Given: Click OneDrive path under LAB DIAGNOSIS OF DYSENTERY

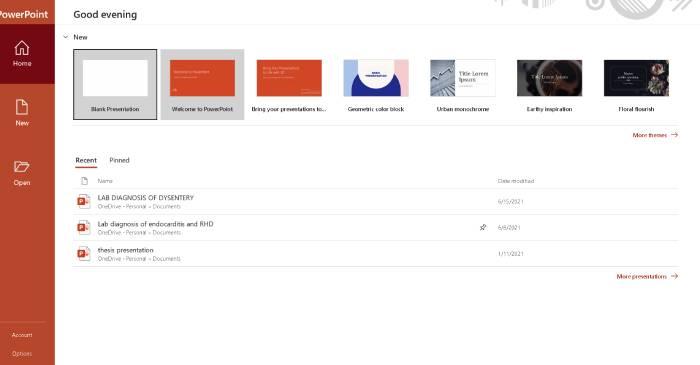Looking at the screenshot, I should tap(139, 207).
